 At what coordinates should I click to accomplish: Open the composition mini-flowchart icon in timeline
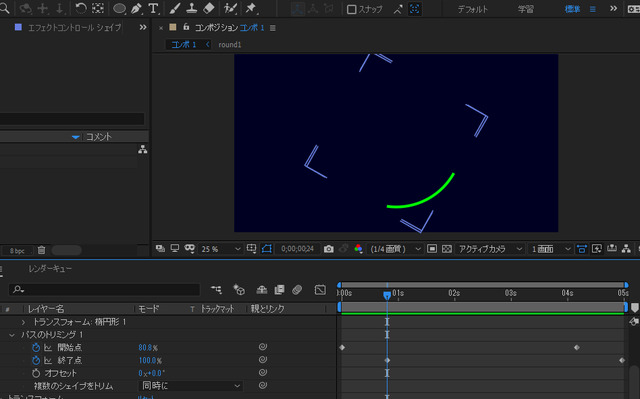pos(216,290)
